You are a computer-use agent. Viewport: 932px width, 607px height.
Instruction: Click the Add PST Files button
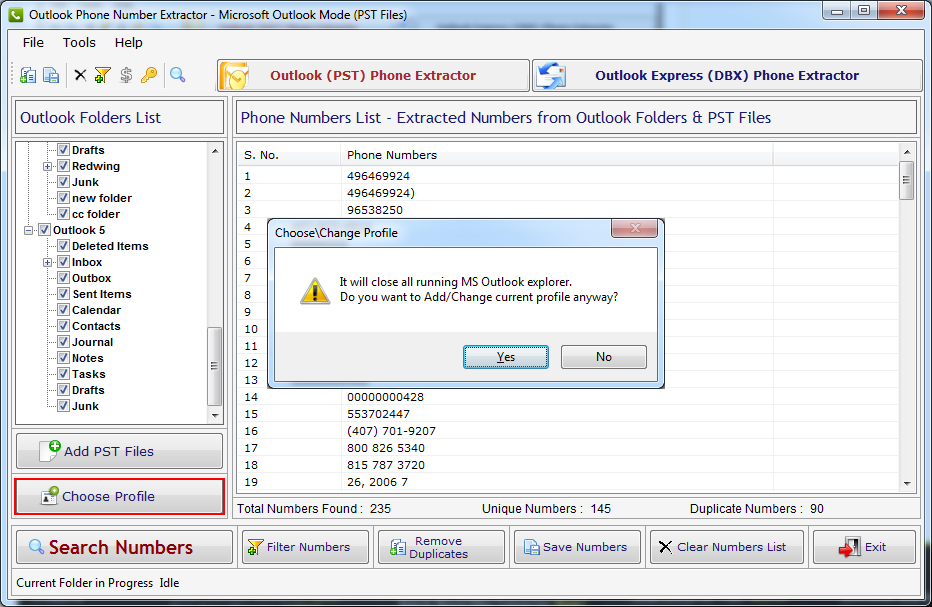(119, 451)
